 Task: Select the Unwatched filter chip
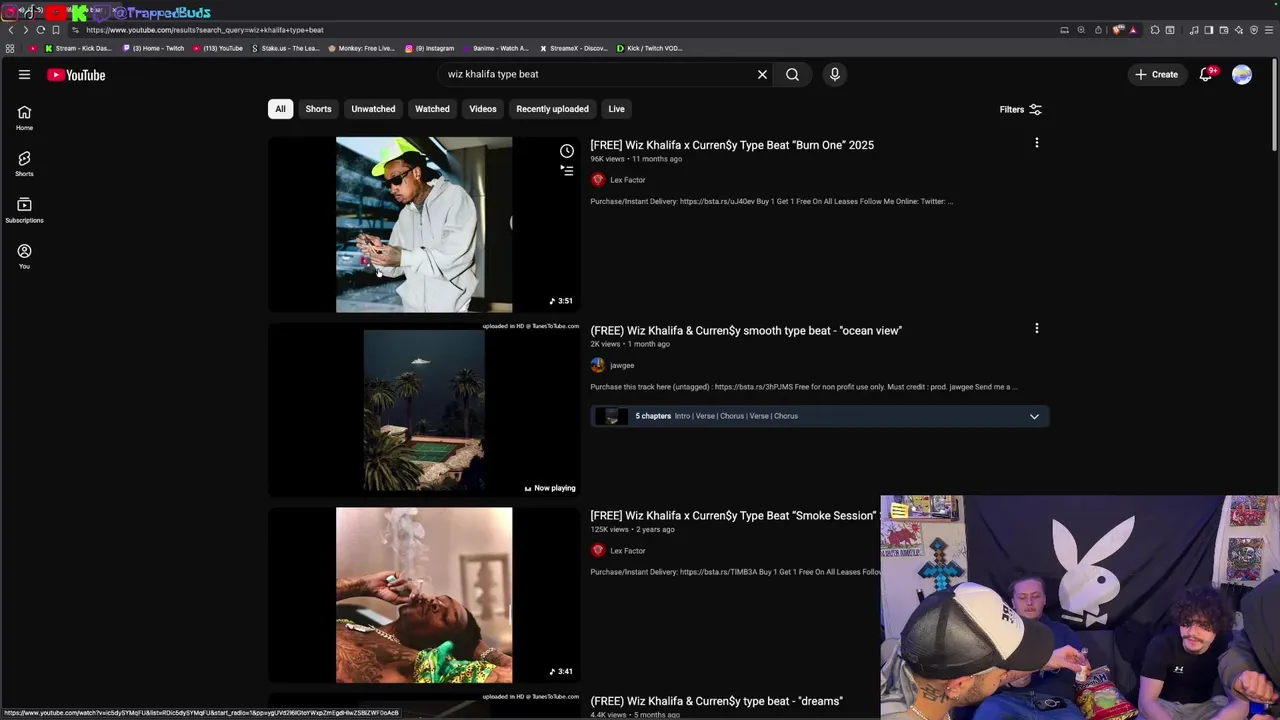[373, 109]
